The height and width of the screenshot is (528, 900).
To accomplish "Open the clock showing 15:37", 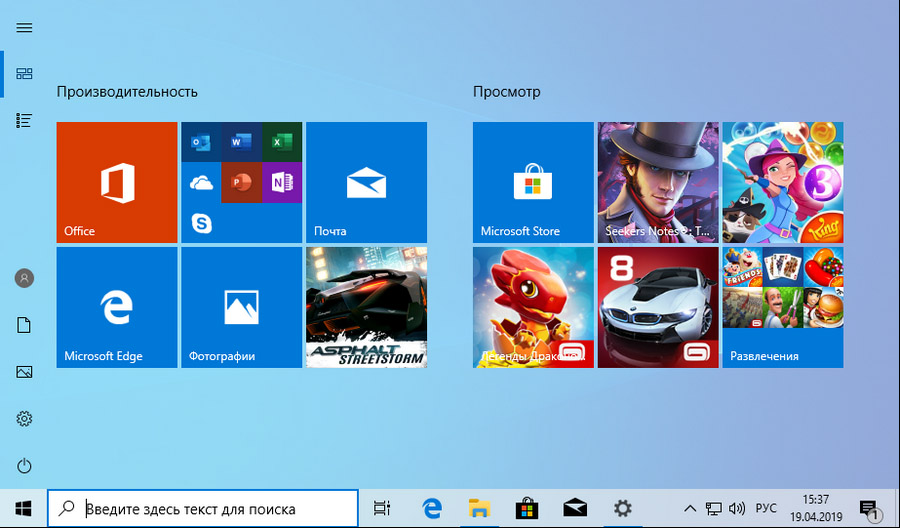I will pyautogui.click(x=816, y=508).
